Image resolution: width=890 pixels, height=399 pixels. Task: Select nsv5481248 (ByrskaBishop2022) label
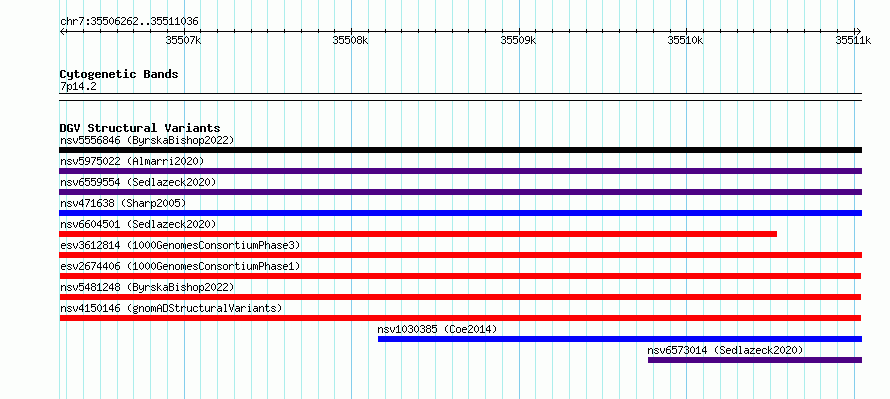(x=147, y=287)
